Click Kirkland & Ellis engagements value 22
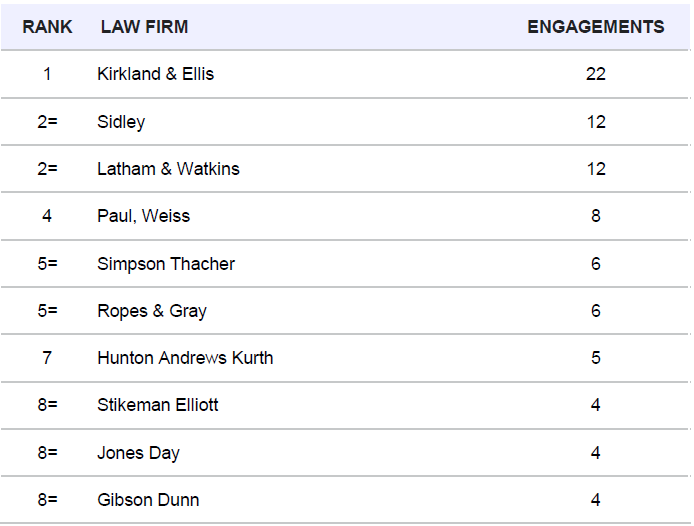The width and height of the screenshot is (694, 526). (x=596, y=74)
